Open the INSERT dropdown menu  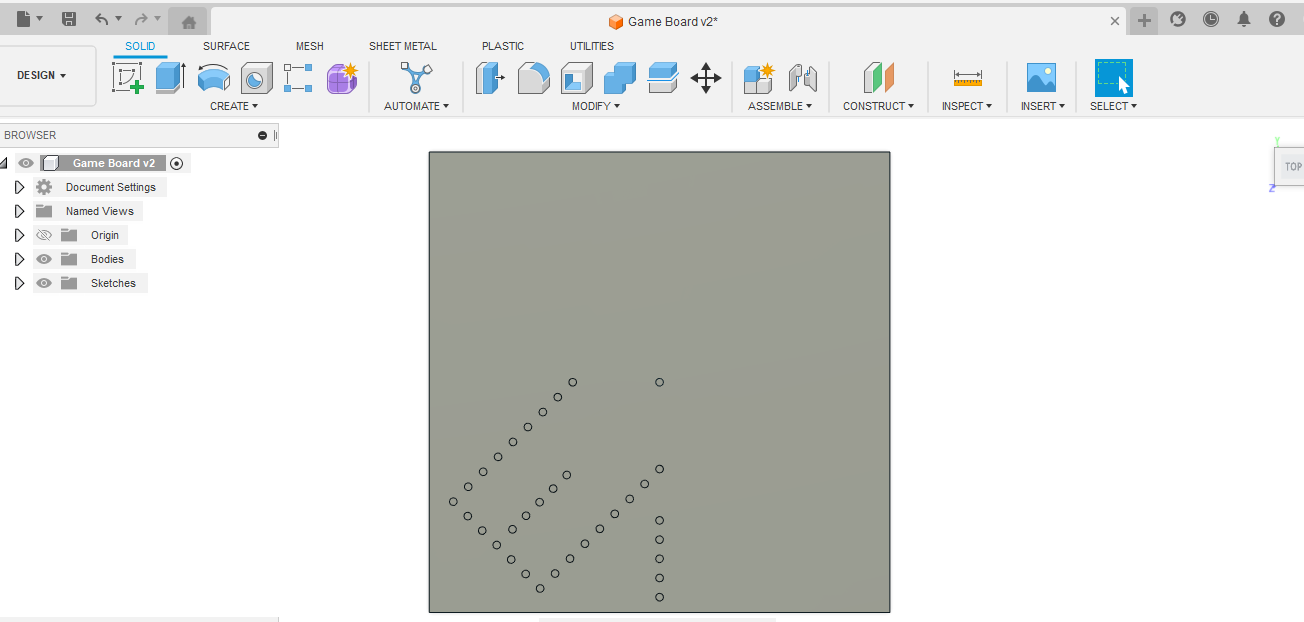pos(1043,106)
